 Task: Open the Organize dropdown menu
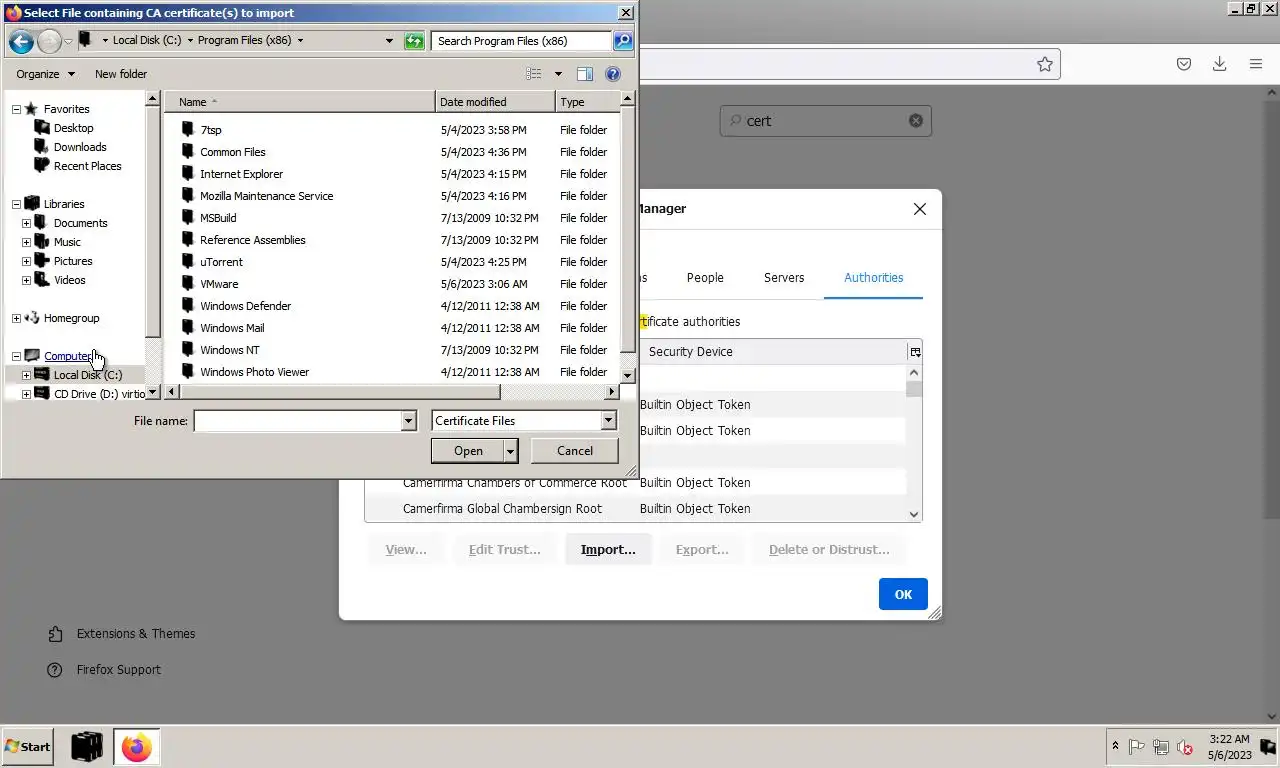pos(45,74)
